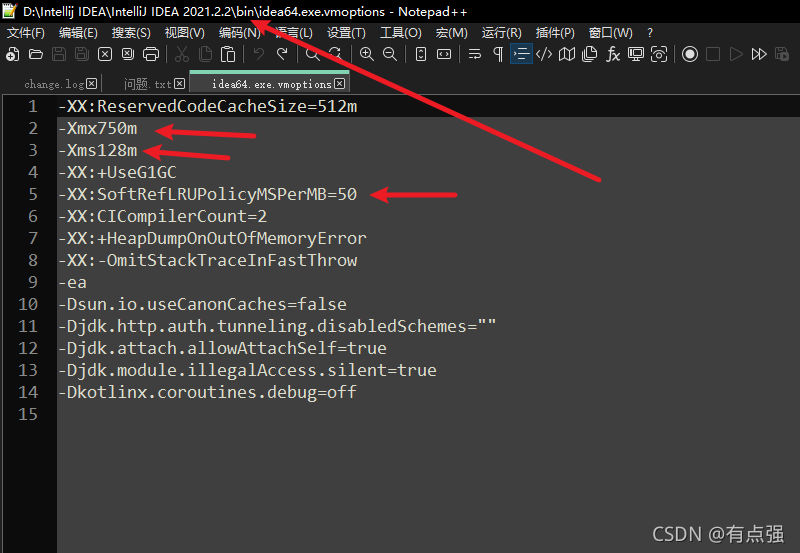Open the 文件(F) menu
Image resolution: width=800 pixels, height=553 pixels.
[x=26, y=33]
